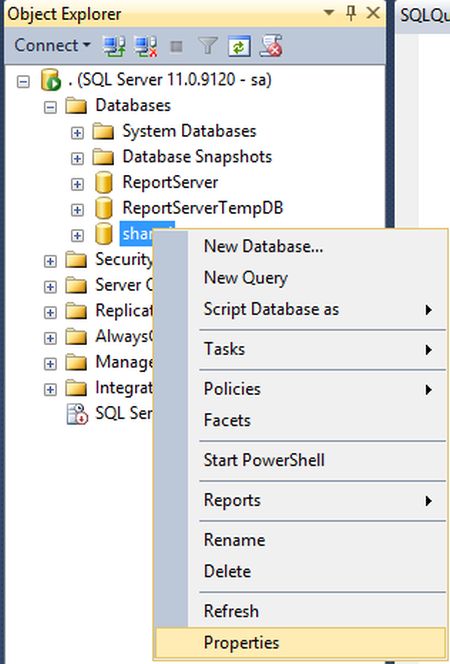Choose Delete from context menu
This screenshot has height=664, width=450.
(301, 571)
